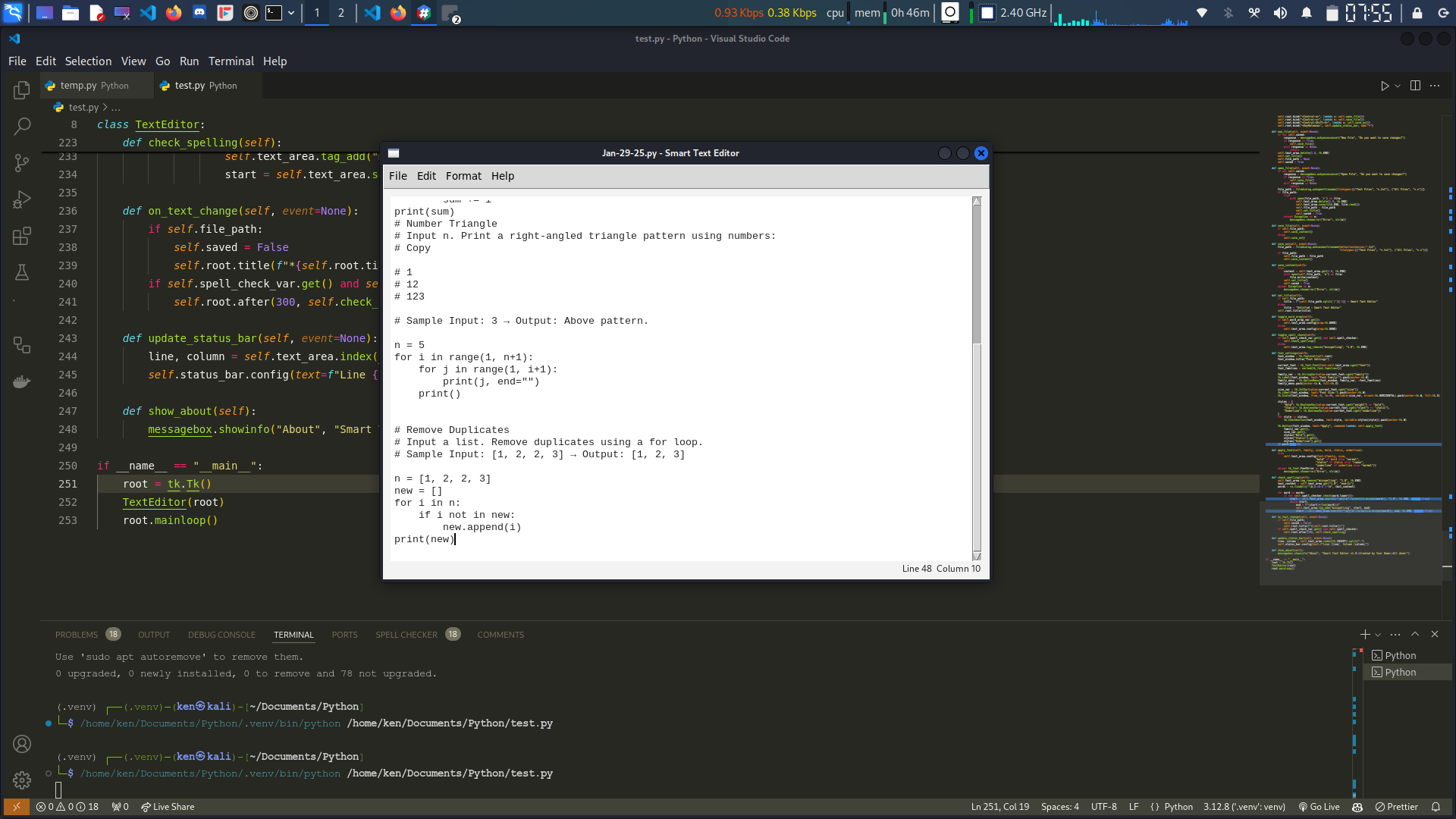Open the Format menu in Smart Text Editor

(463, 176)
